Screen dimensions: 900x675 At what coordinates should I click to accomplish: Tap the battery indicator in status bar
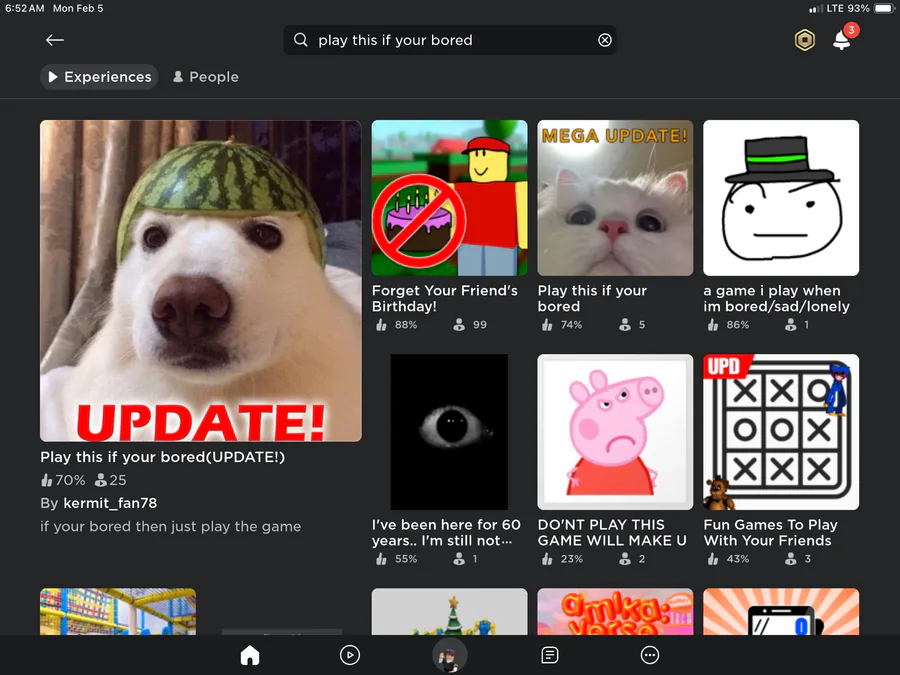click(884, 9)
